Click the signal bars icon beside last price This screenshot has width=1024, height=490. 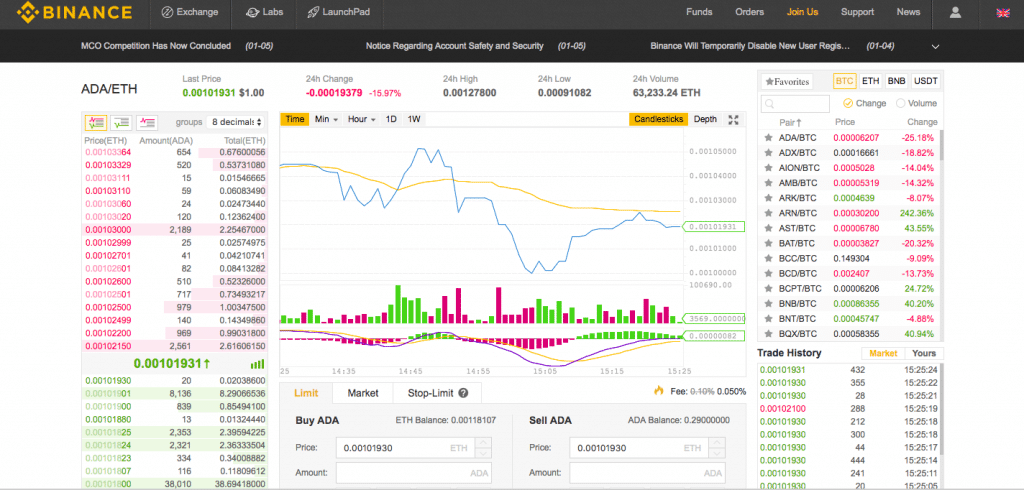(258, 364)
